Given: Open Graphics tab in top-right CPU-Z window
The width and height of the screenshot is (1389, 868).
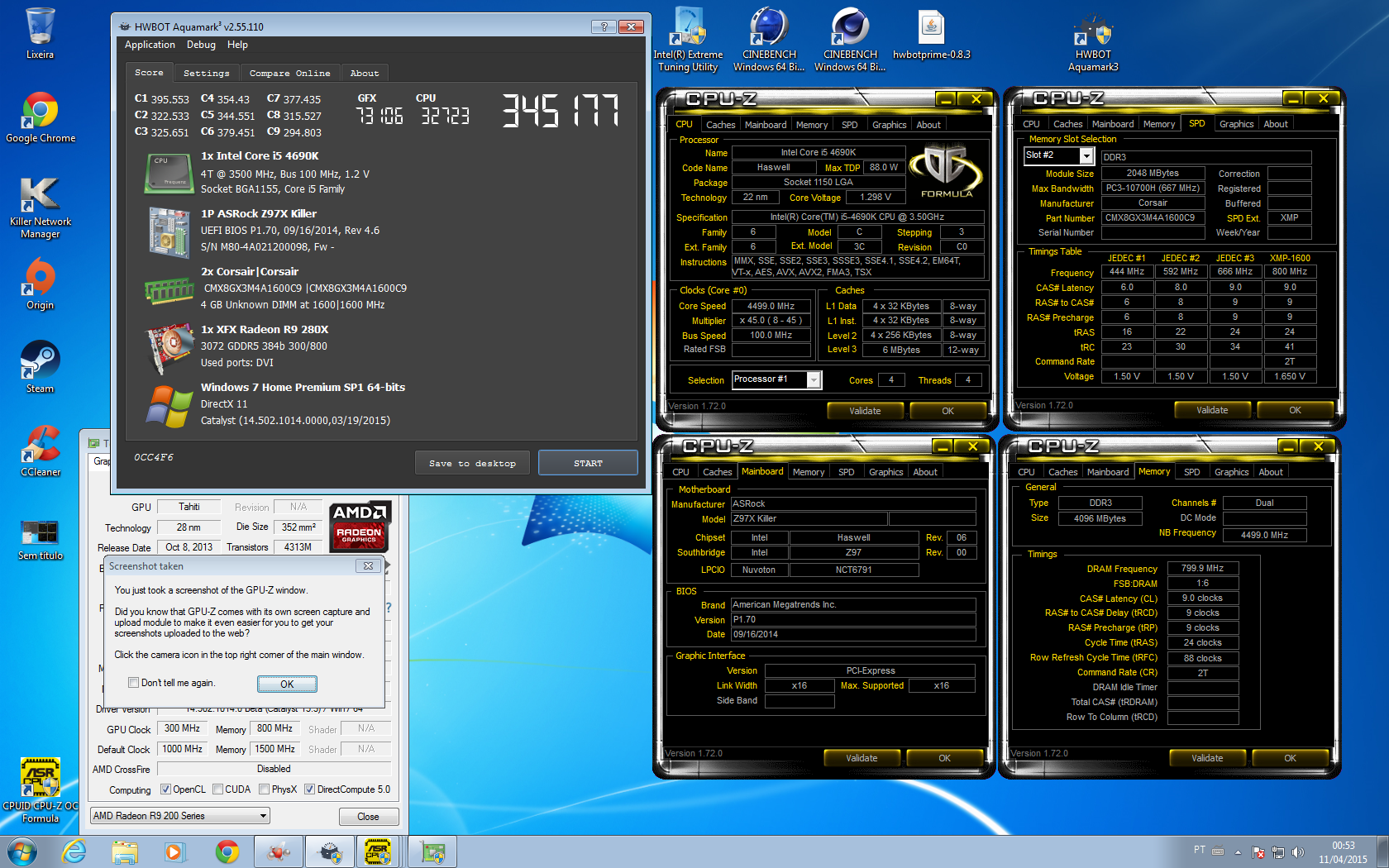Looking at the screenshot, I should coord(1236,124).
